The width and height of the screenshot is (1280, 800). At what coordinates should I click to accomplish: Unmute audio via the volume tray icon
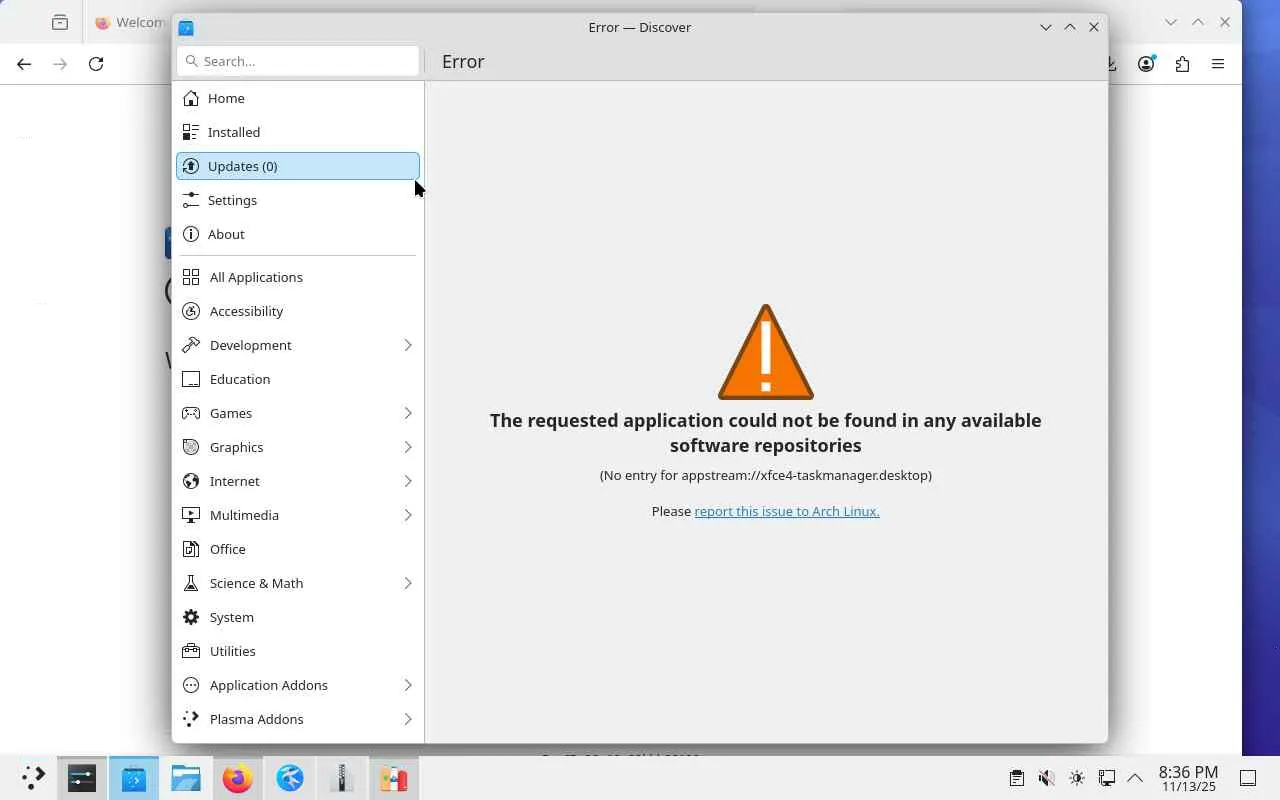coord(1046,778)
